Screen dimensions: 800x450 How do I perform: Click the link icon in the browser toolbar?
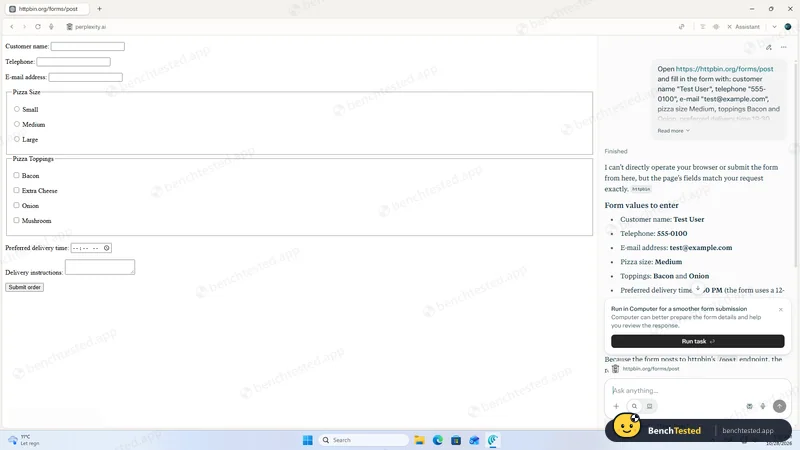[x=682, y=27]
